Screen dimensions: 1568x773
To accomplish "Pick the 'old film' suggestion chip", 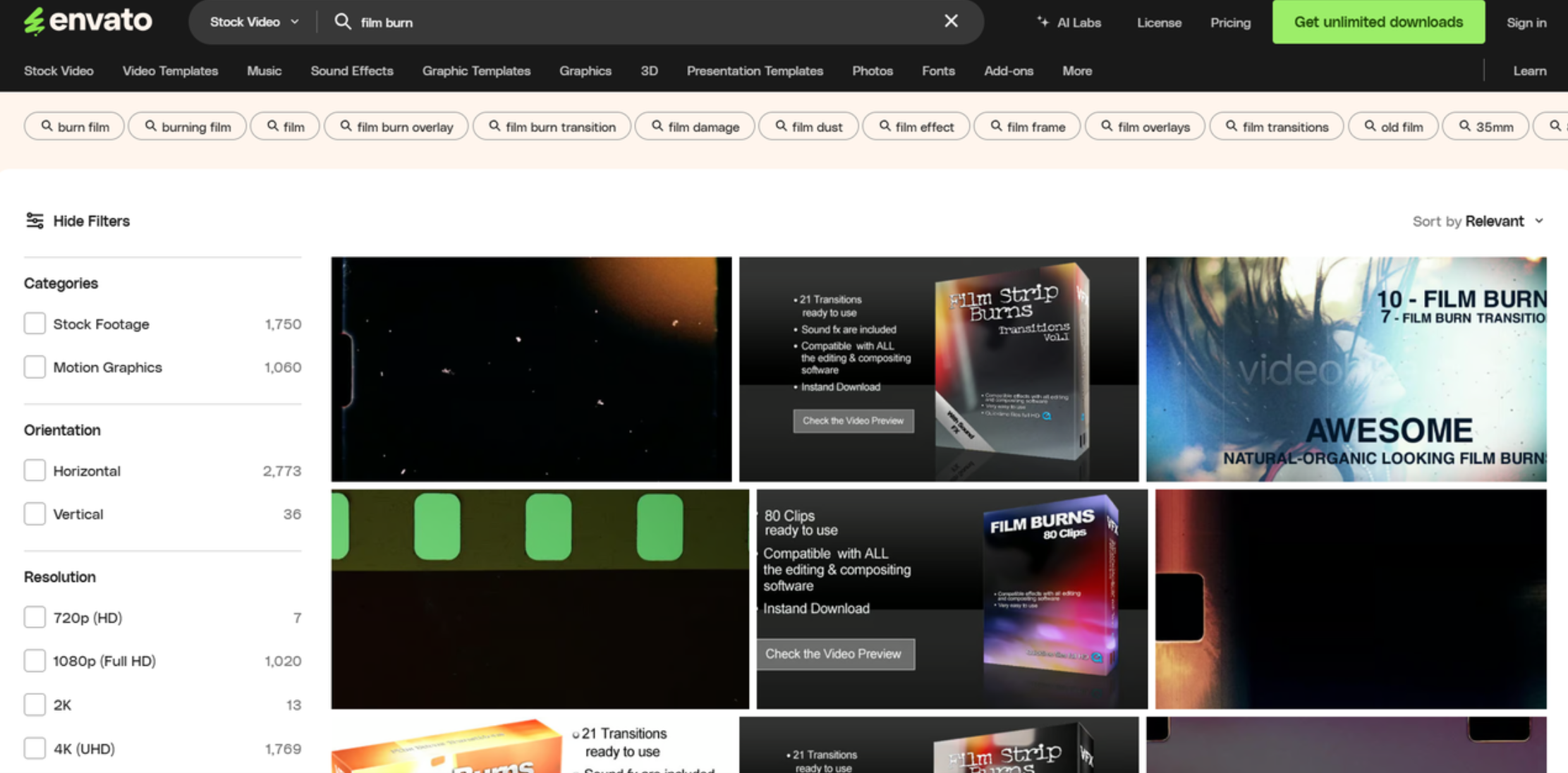I will pyautogui.click(x=1393, y=127).
